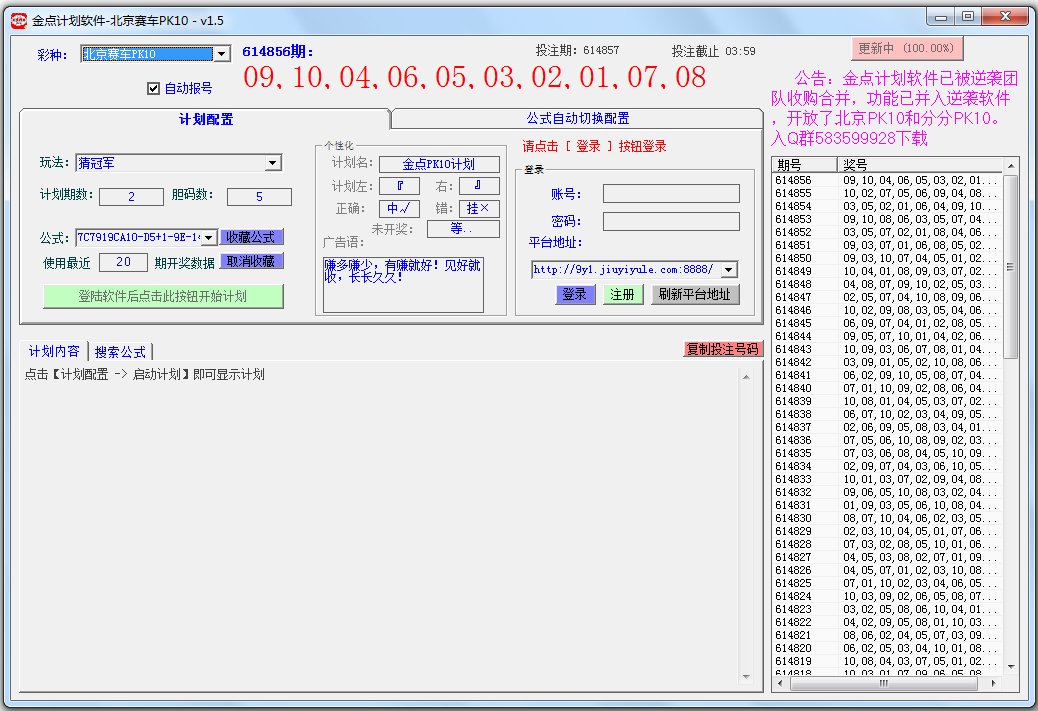Click the 账号 account input field
The width and height of the screenshot is (1038, 711).
pos(671,194)
